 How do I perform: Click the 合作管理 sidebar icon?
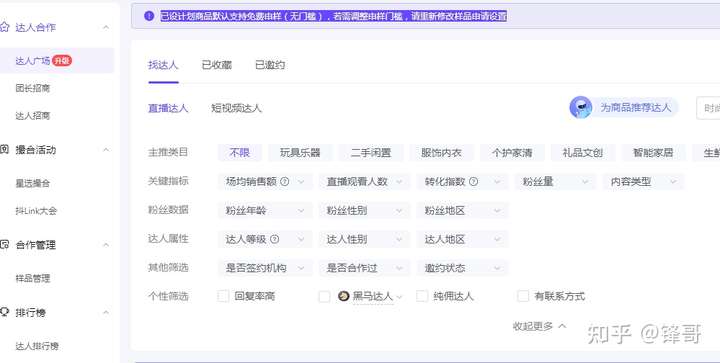[x=5, y=245]
